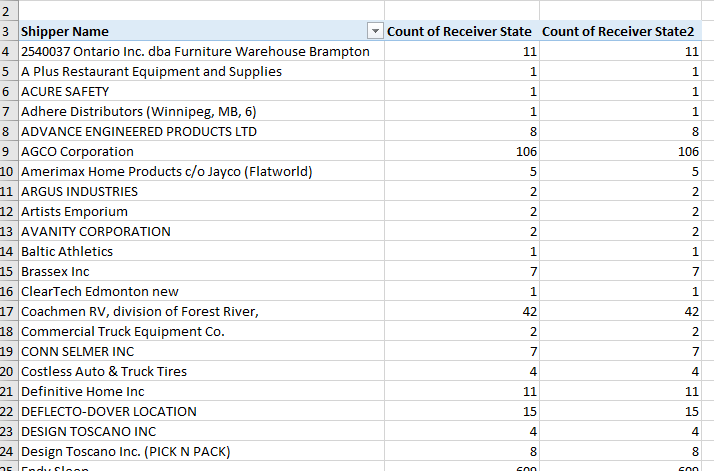714x471 pixels.
Task: Select the Design Toscano Inc. (PICK N PACK) cell
Action: pyautogui.click(x=201, y=452)
